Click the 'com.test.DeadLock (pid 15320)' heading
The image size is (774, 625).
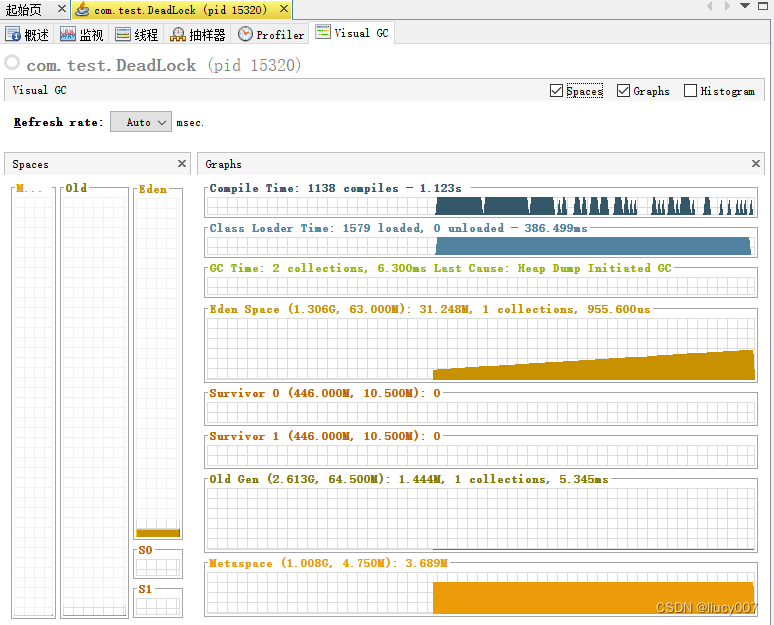coord(163,65)
